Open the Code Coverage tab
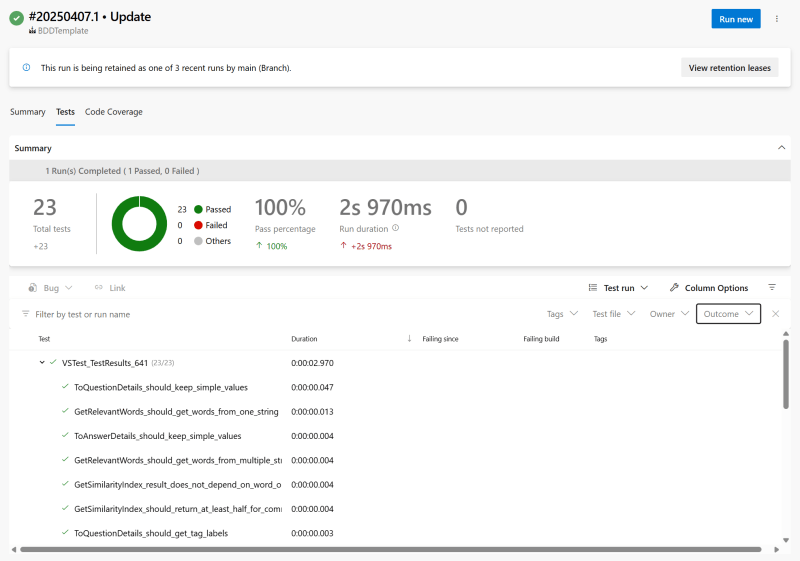Viewport: 800px width, 561px height. (114, 112)
